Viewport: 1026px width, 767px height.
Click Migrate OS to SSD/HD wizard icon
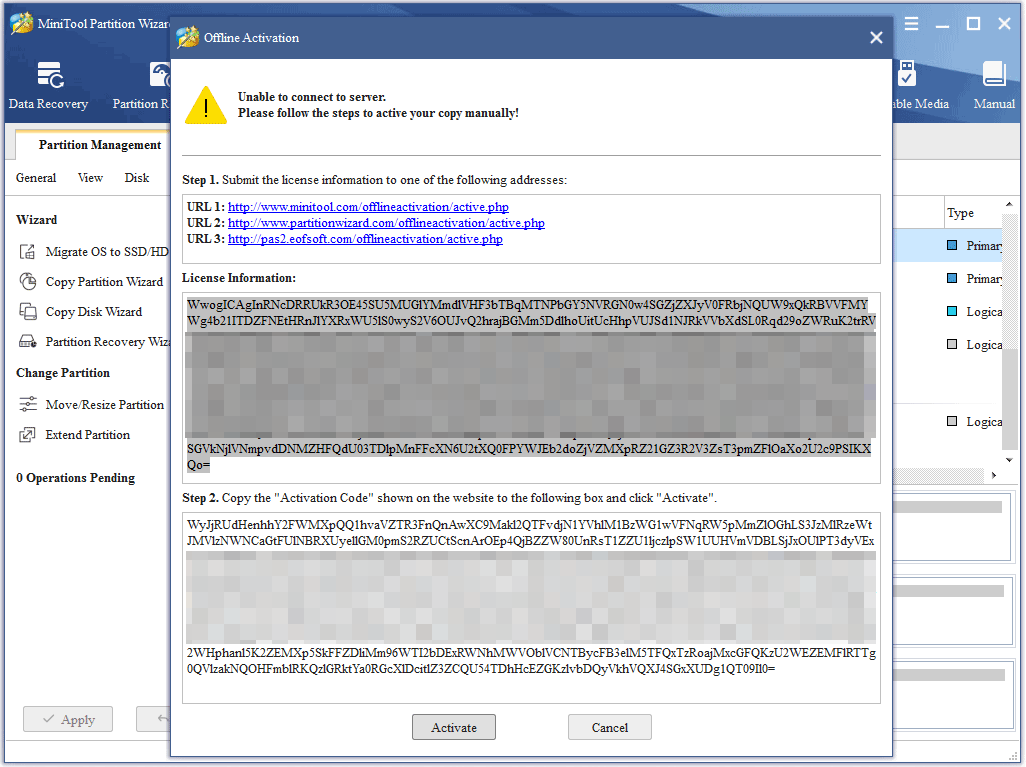click(x=27, y=251)
